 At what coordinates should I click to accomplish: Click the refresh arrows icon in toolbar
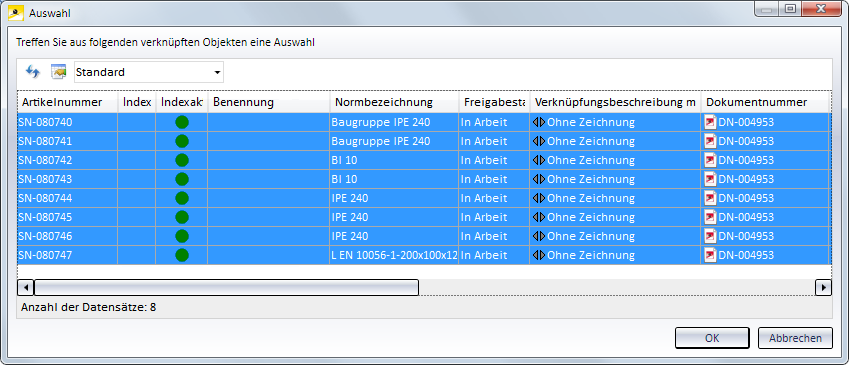coord(32,71)
